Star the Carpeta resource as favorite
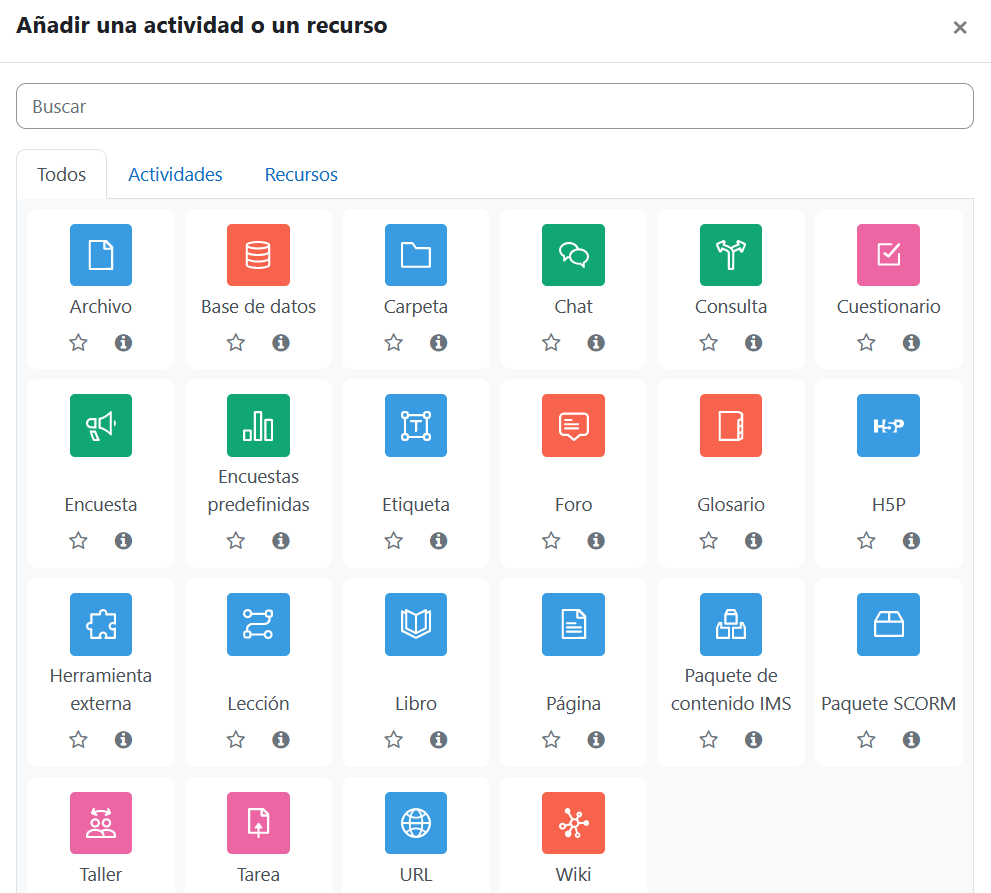The image size is (991, 893). point(394,343)
